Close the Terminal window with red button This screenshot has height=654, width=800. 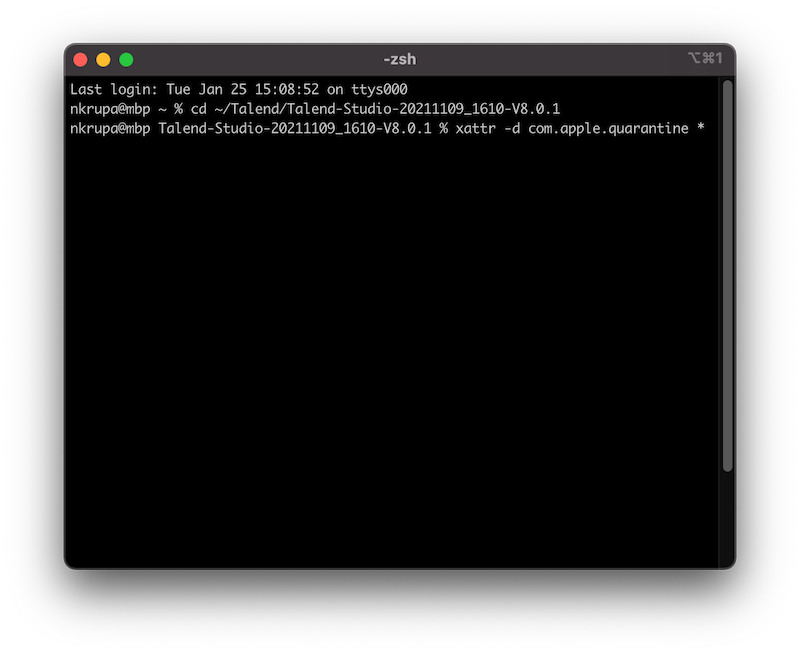[x=81, y=60]
